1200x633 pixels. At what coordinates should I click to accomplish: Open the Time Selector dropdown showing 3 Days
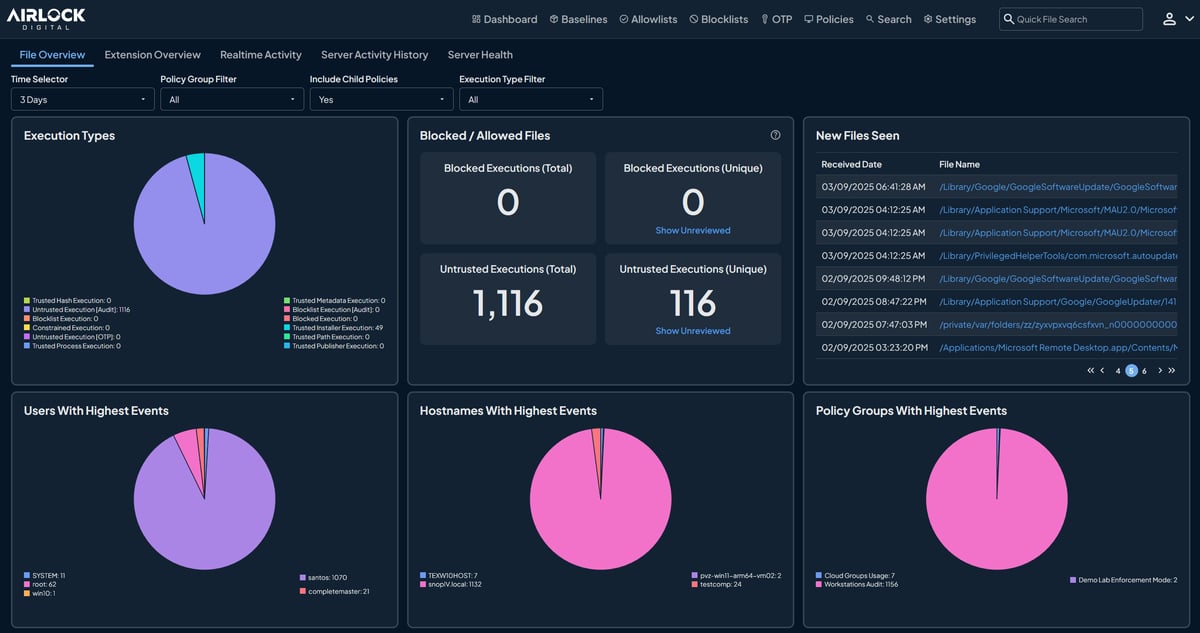[x=82, y=99]
